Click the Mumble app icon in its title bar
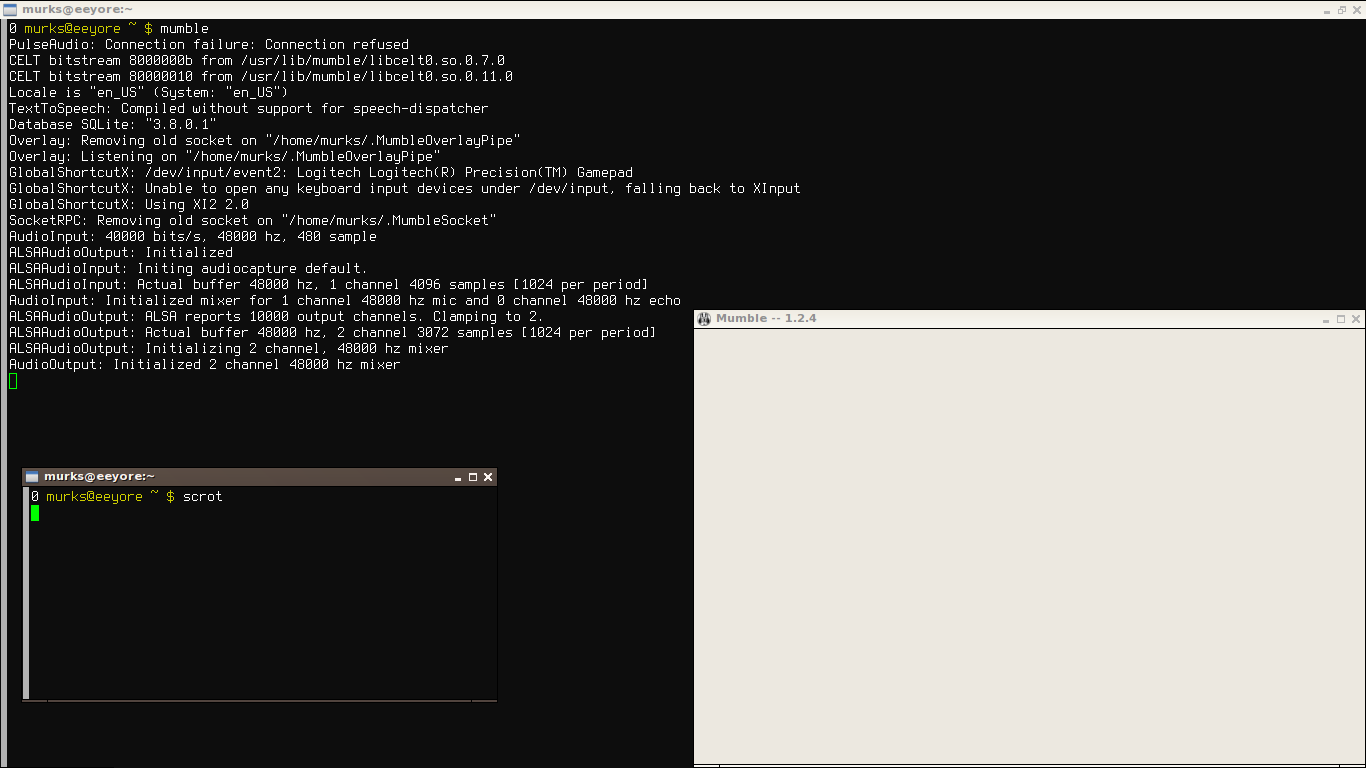The width and height of the screenshot is (1366, 768). pyautogui.click(x=704, y=319)
